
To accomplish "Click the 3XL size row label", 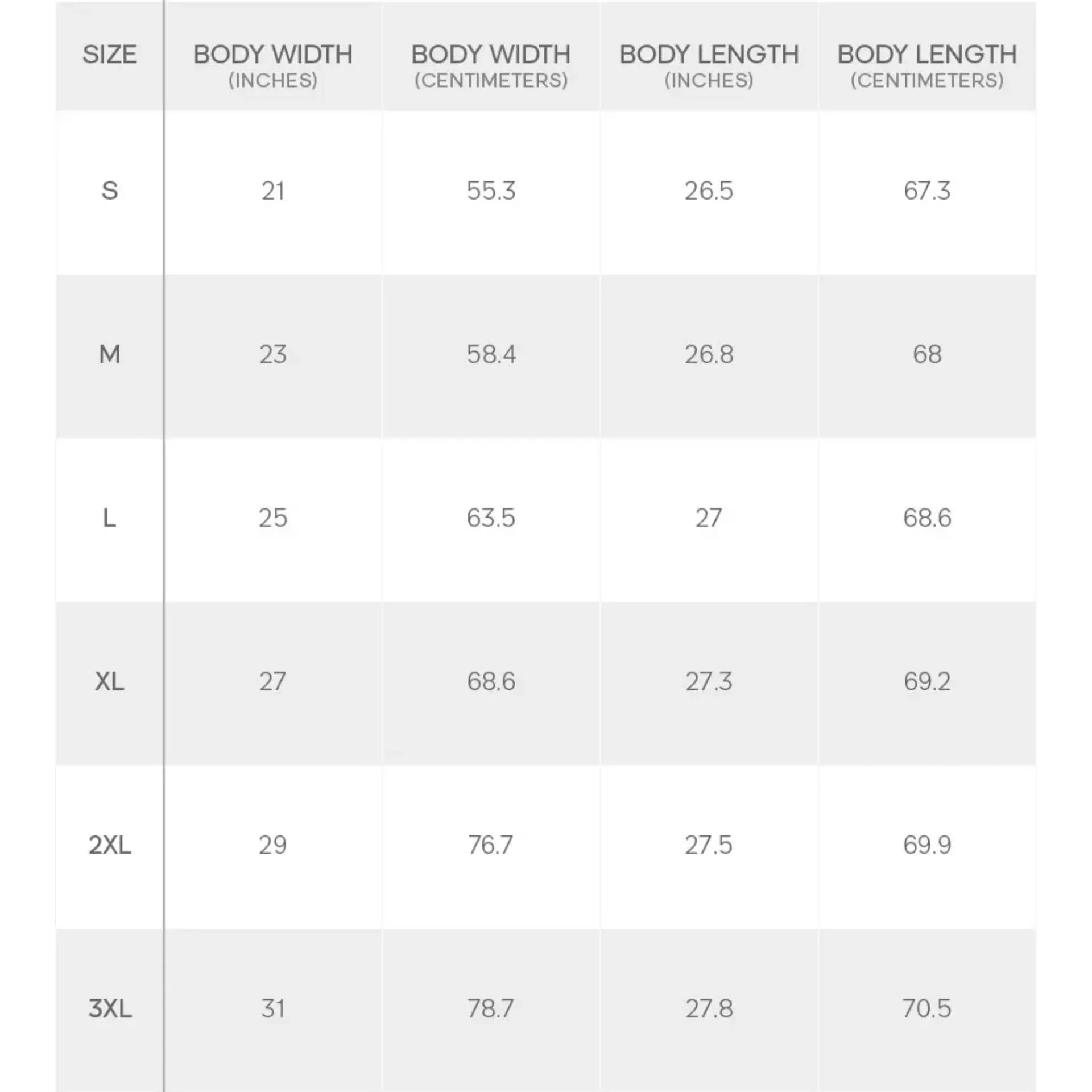I will click(110, 1008).
